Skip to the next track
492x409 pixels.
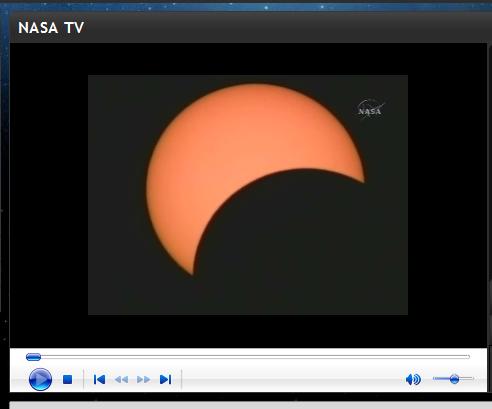[x=166, y=379]
